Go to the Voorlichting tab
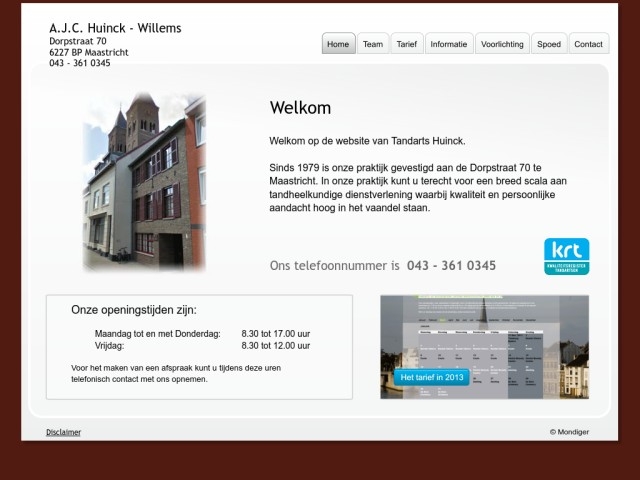 pyautogui.click(x=502, y=44)
